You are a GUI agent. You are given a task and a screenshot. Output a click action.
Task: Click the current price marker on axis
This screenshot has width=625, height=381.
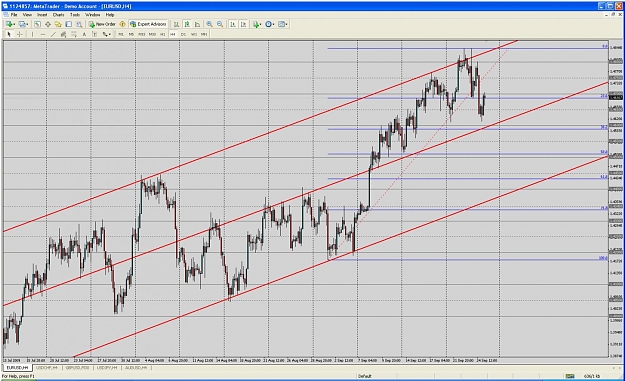click(616, 98)
